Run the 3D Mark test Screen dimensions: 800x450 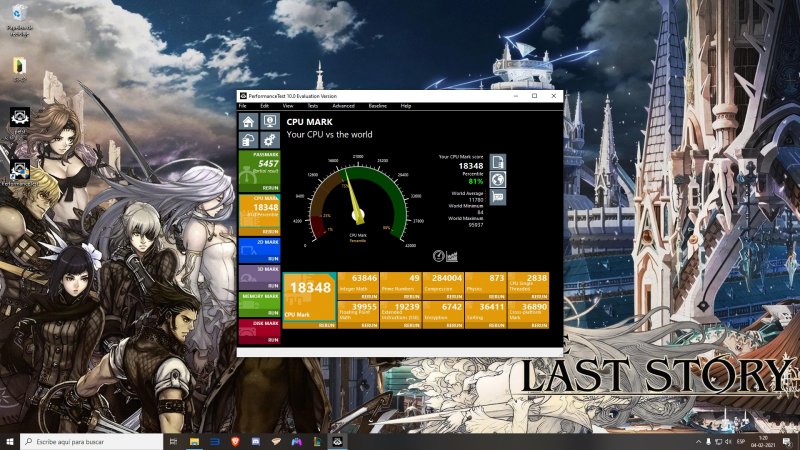click(x=273, y=286)
